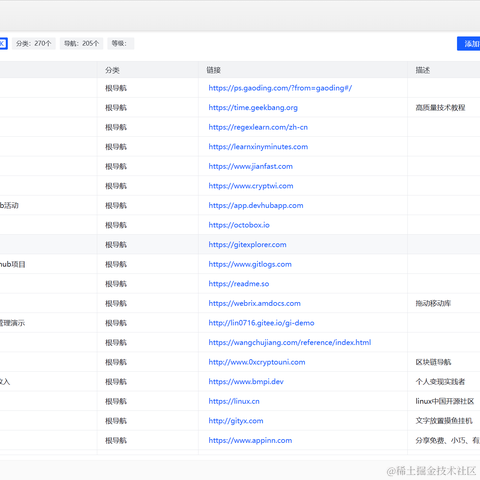This screenshot has height=480, width=480.
Task: Open the wangchujiang.com reference link
Action: [290, 343]
